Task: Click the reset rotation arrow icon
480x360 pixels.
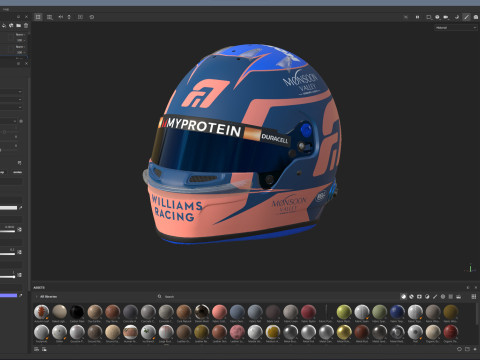Action: [92, 17]
